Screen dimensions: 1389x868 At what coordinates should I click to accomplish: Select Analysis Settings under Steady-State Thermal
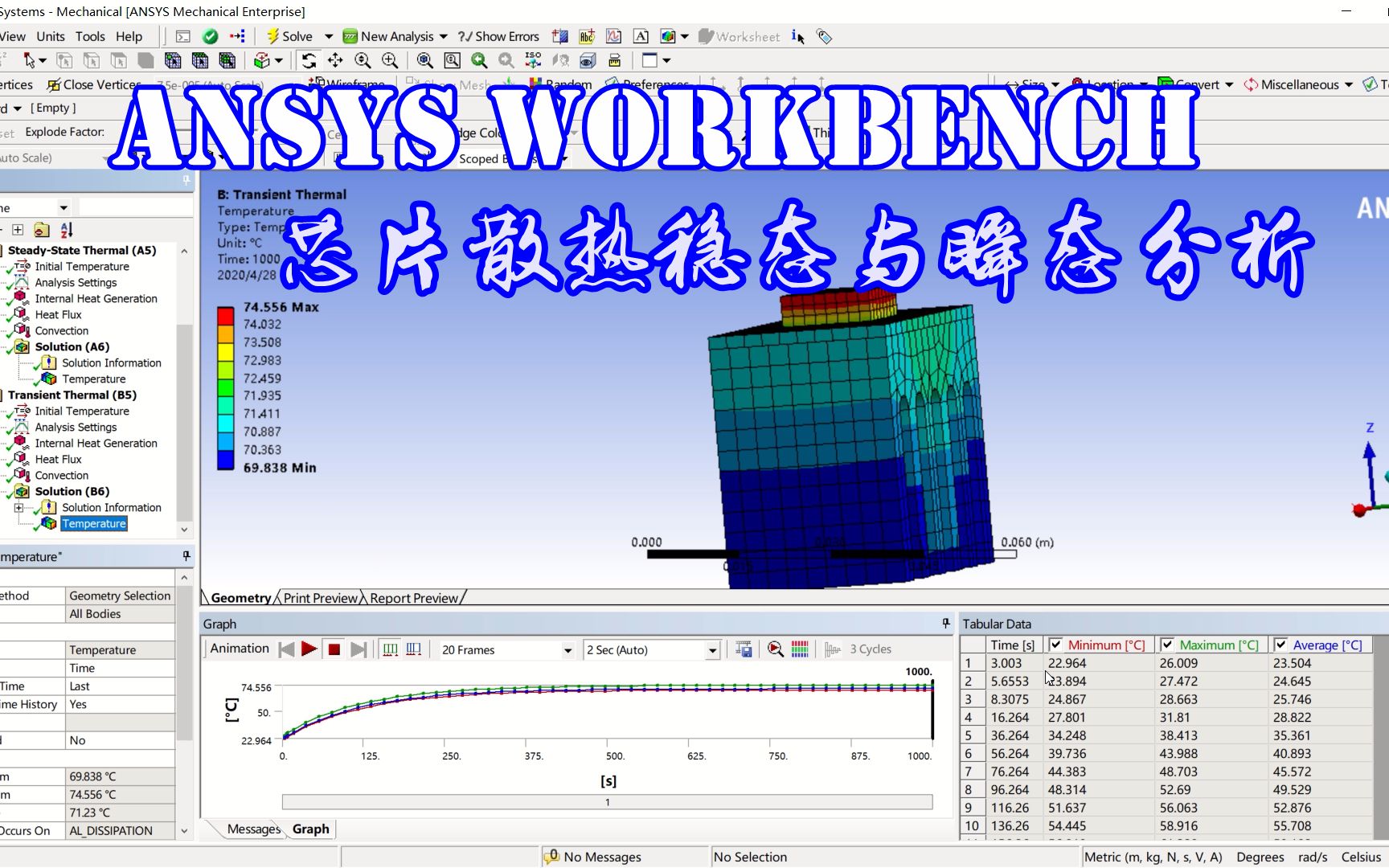pos(76,282)
